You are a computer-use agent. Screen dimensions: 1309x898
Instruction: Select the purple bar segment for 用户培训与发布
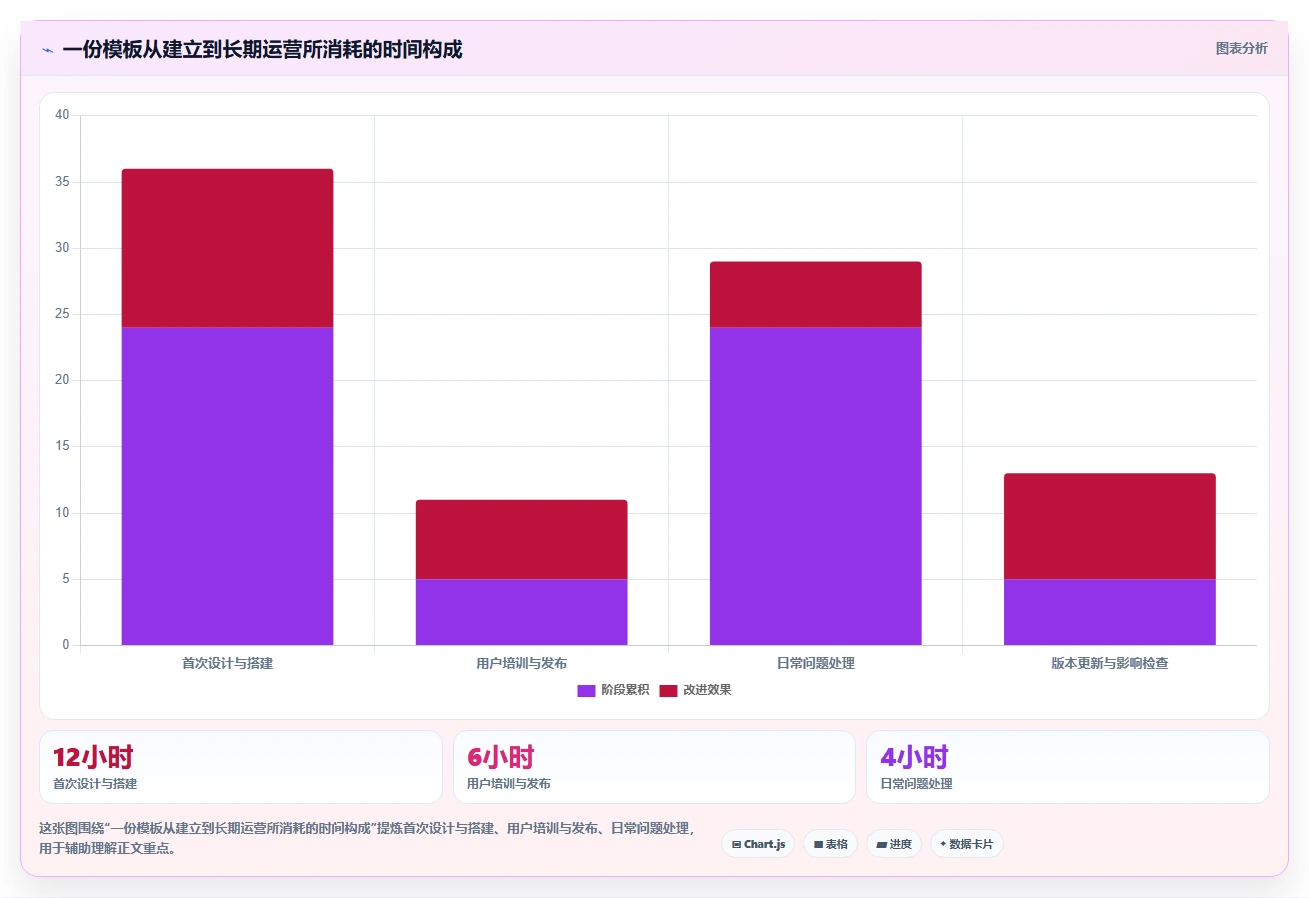521,612
